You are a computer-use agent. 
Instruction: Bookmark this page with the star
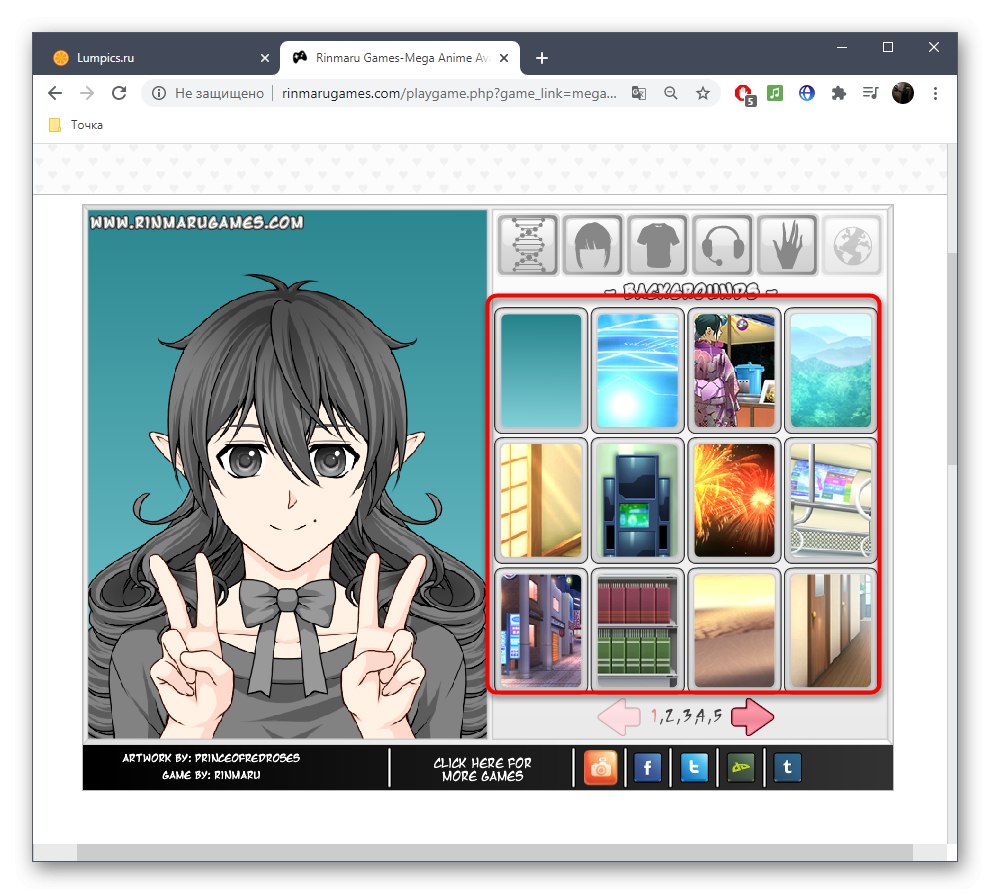point(703,93)
